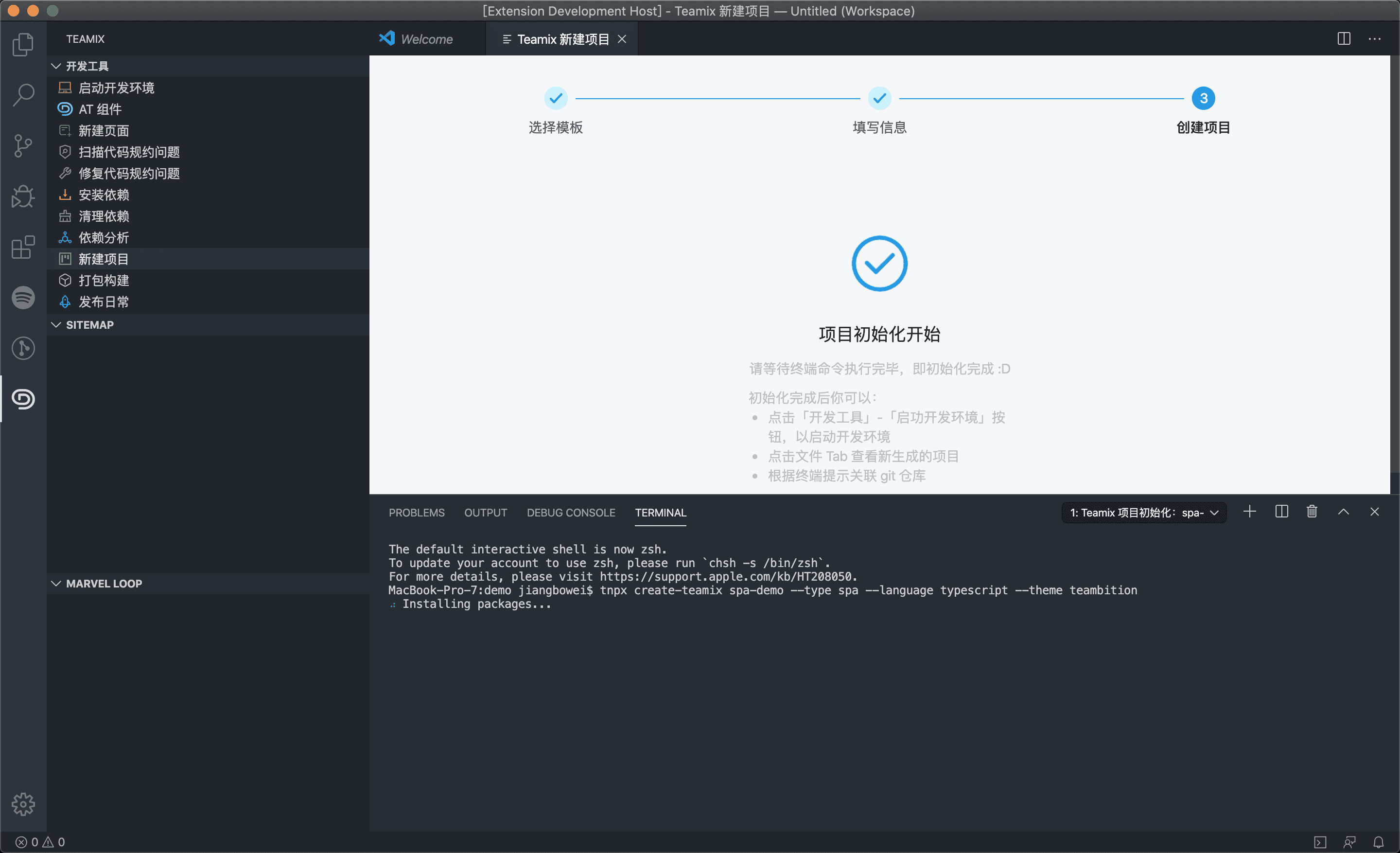1400x853 pixels.
Task: Close the Teamix 新建项目 tab
Action: [x=622, y=38]
